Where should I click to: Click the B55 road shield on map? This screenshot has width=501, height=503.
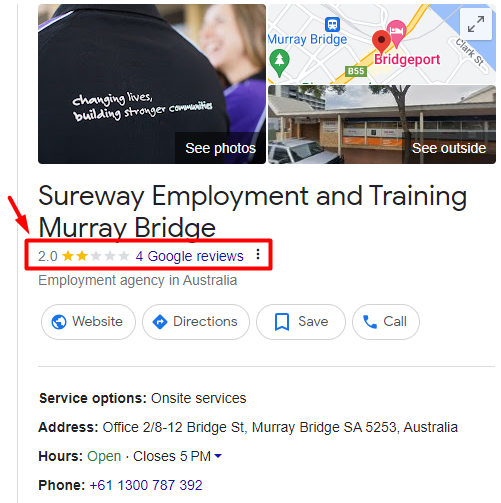[x=356, y=71]
